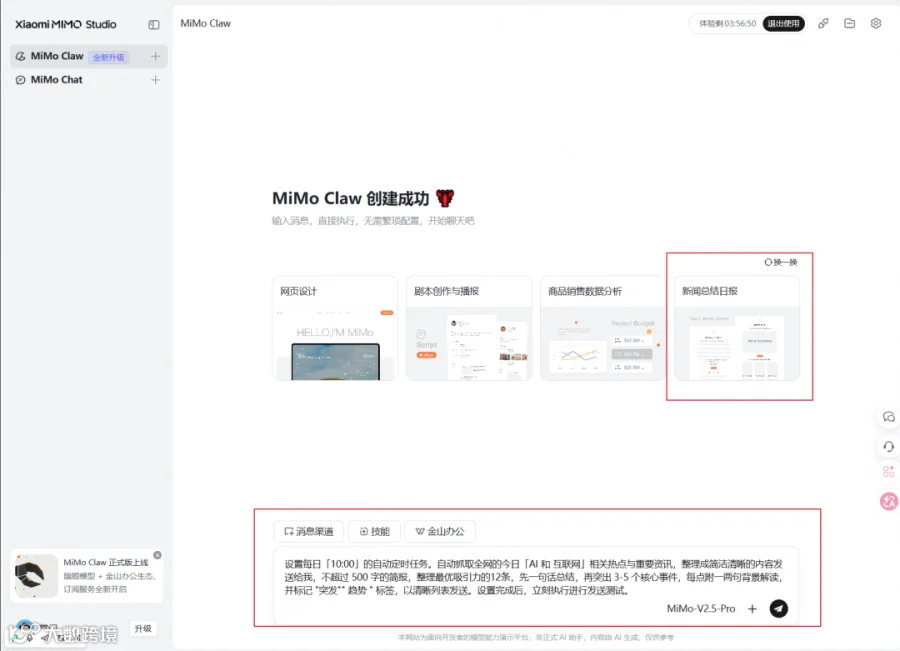This screenshot has width=900, height=651.
Task: Open MiMo Claw in sidebar
Action: 88,56
